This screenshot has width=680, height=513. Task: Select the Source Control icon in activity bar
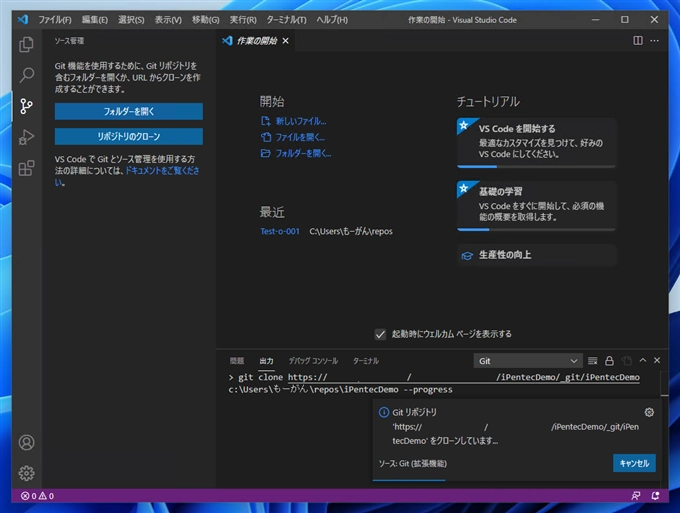(26, 106)
